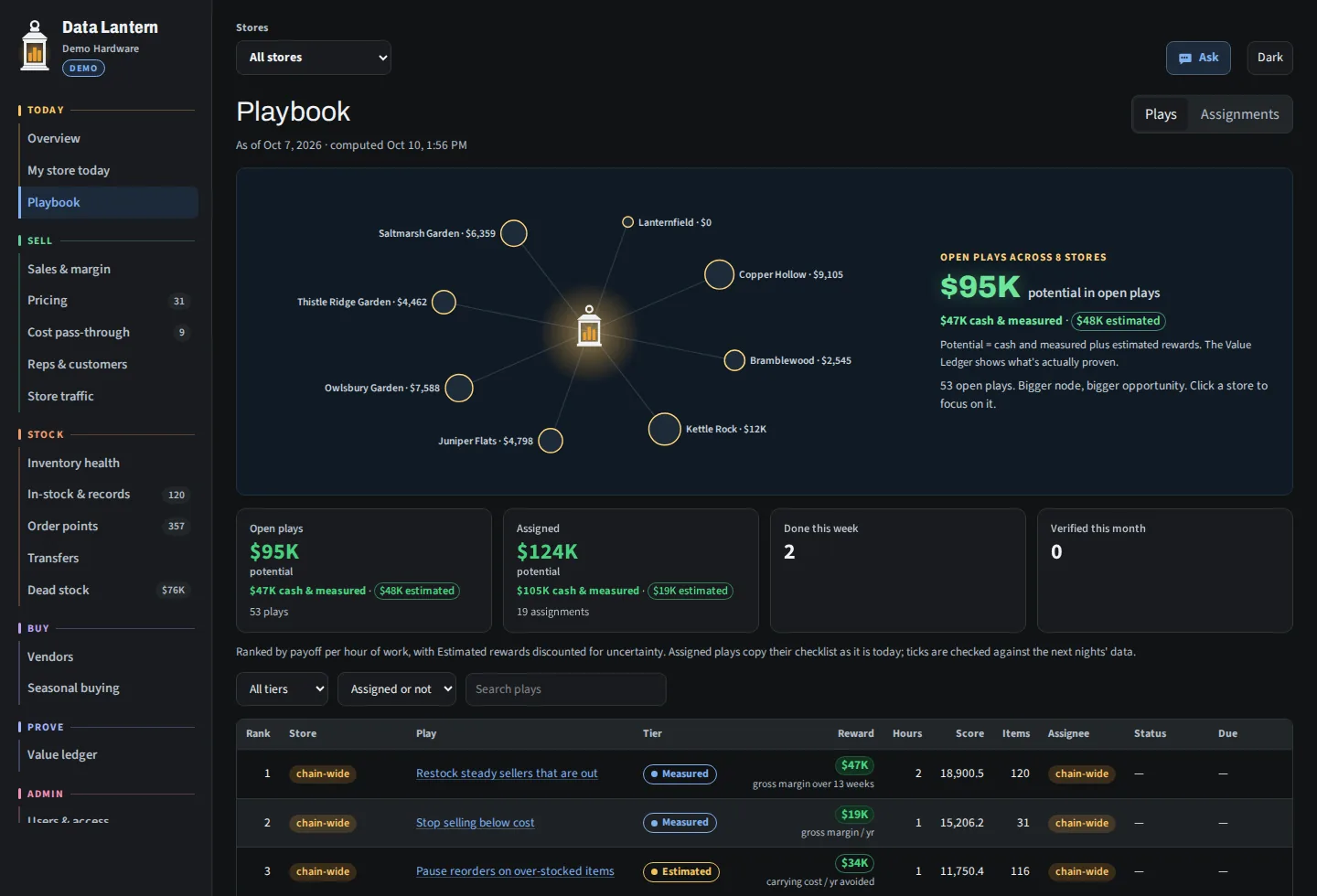Go to Overview in sidebar
1317x896 pixels.
coord(109,139)
